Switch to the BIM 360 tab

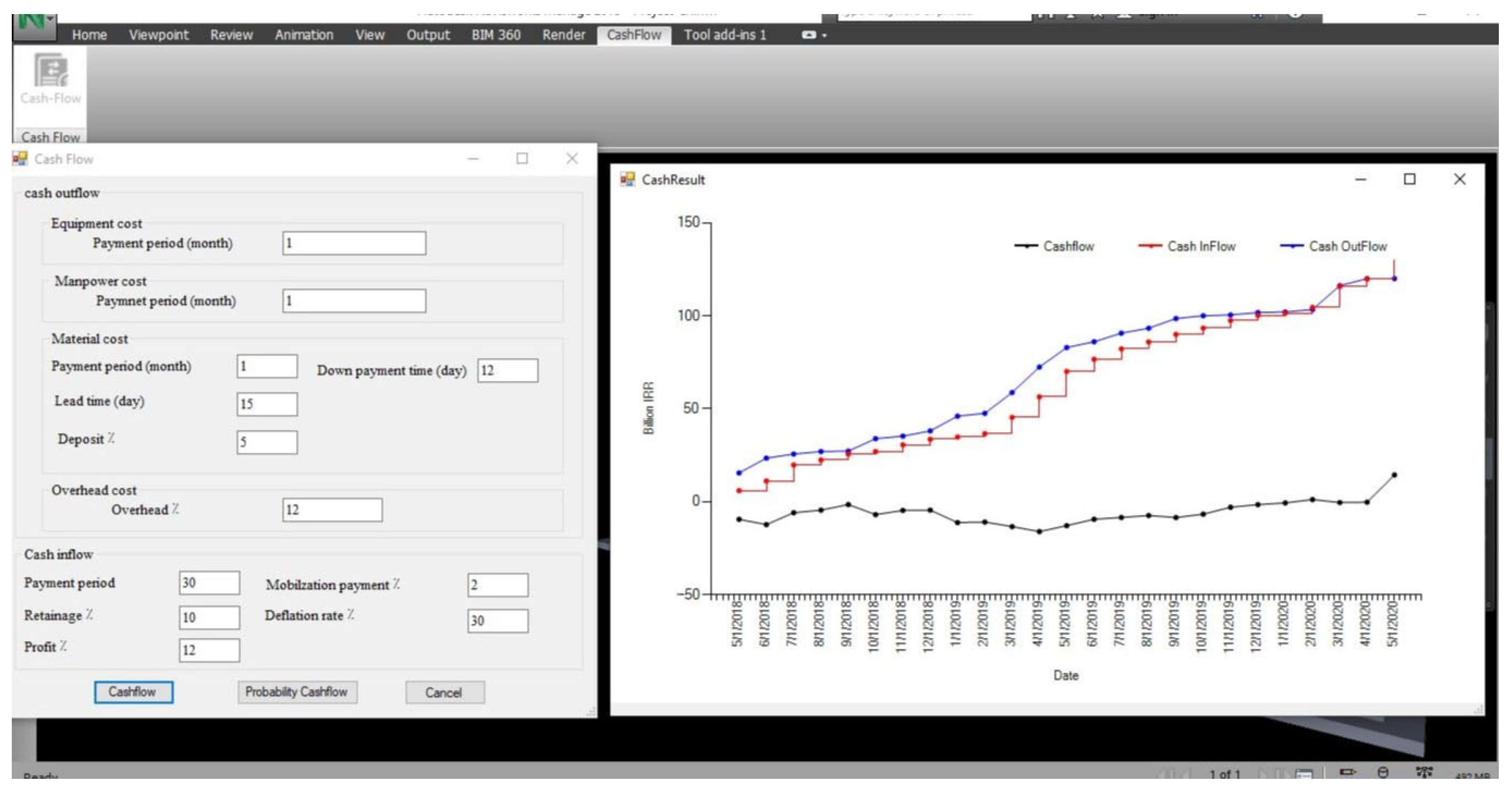click(x=496, y=35)
